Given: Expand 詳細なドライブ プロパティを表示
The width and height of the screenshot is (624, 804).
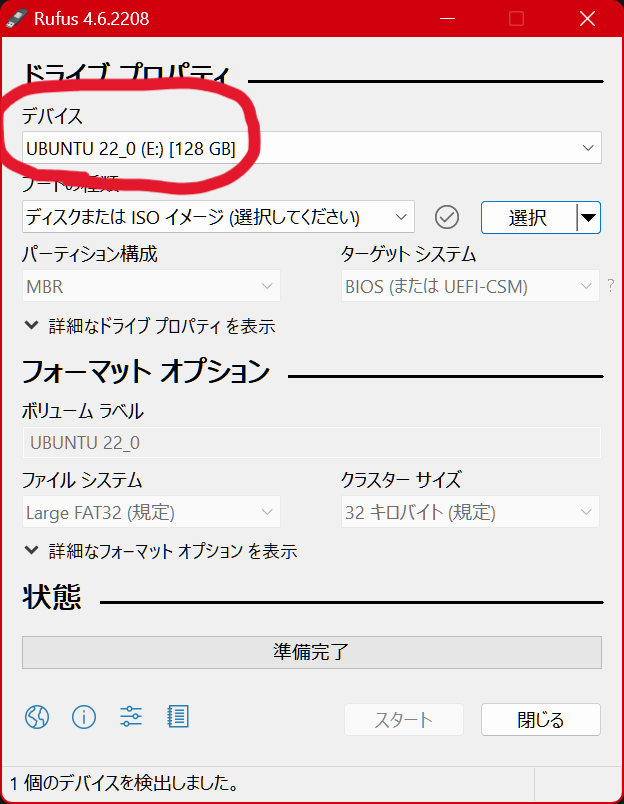Looking at the screenshot, I should 150,326.
